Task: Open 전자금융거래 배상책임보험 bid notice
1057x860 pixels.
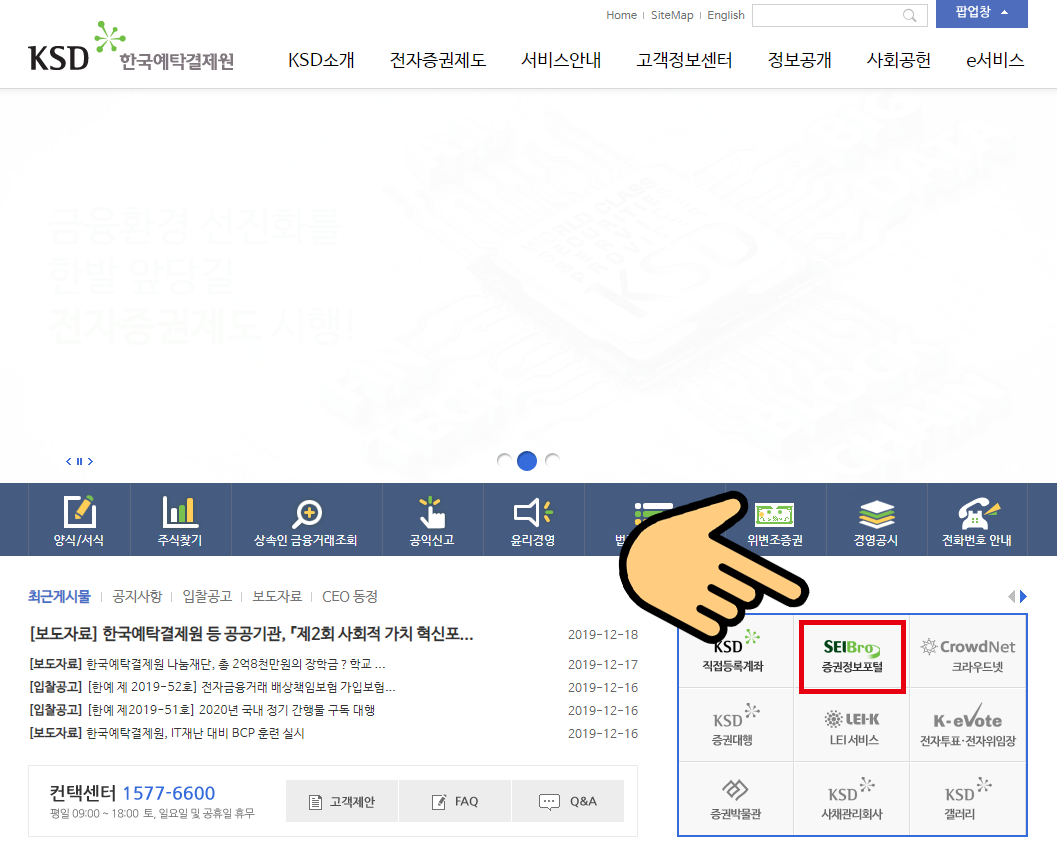Action: [x=212, y=687]
